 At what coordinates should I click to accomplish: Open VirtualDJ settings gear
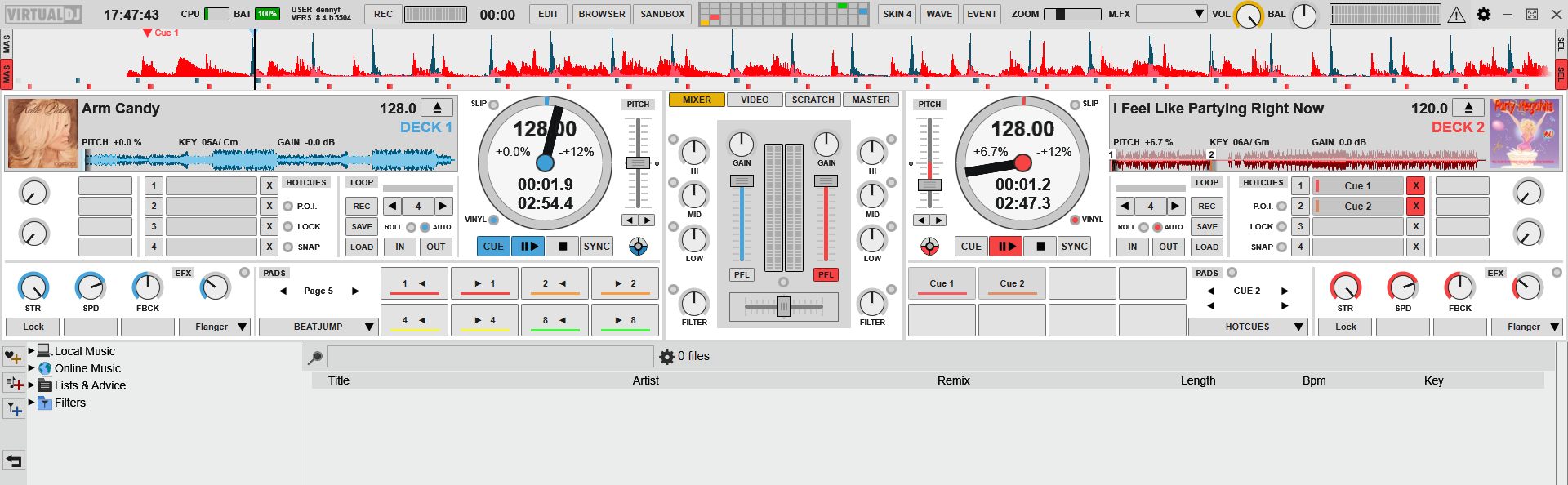tap(1484, 14)
